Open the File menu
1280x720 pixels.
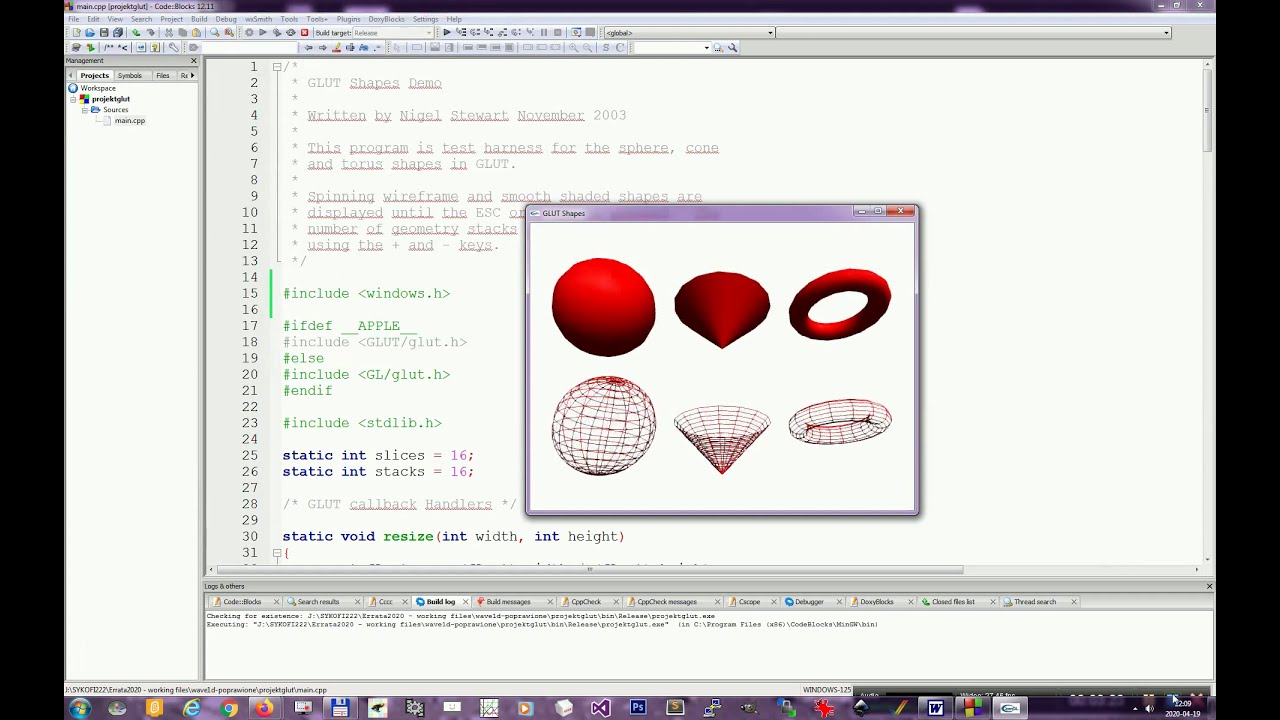pos(73,19)
